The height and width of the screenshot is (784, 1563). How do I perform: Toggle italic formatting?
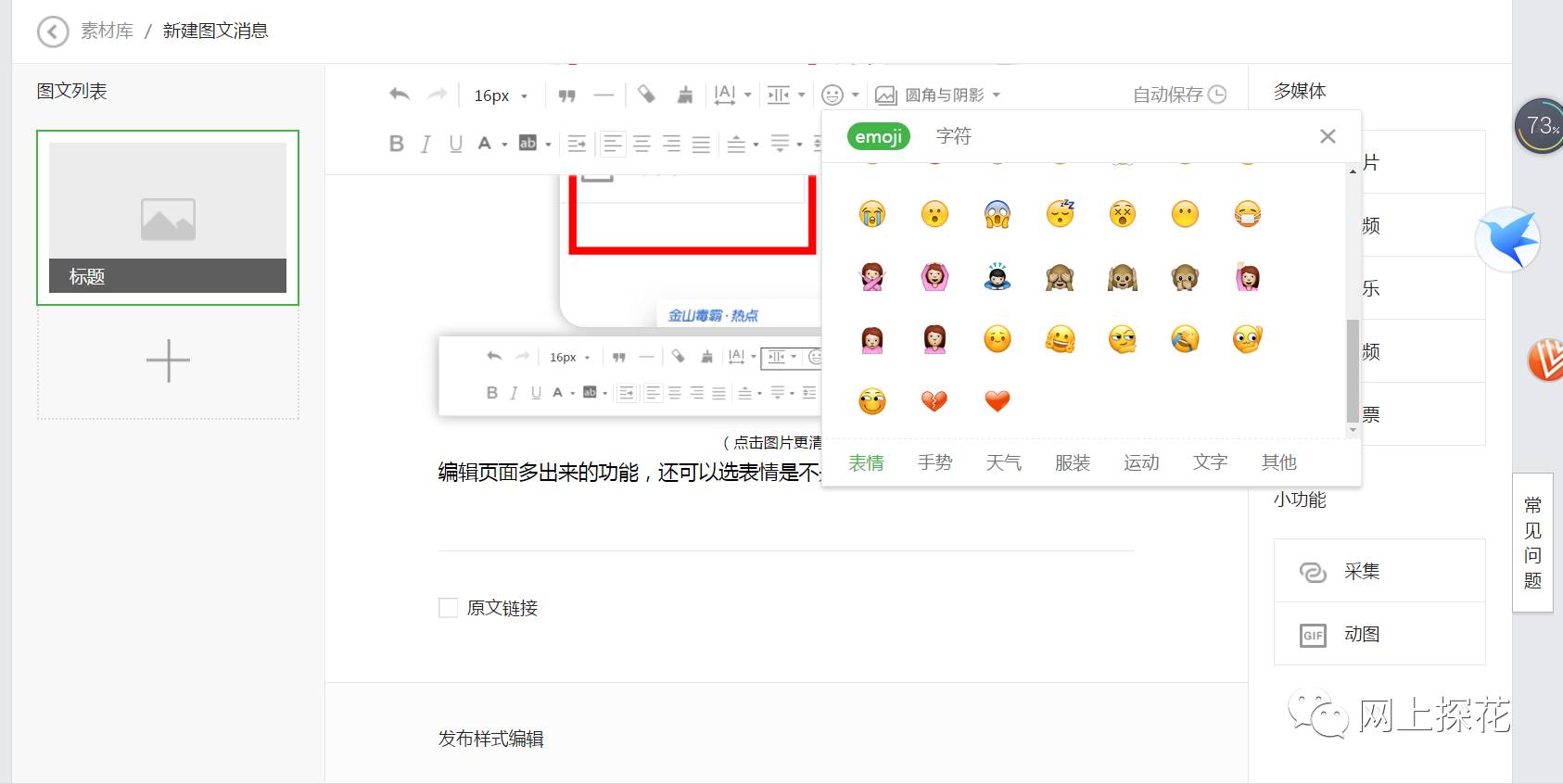point(426,144)
